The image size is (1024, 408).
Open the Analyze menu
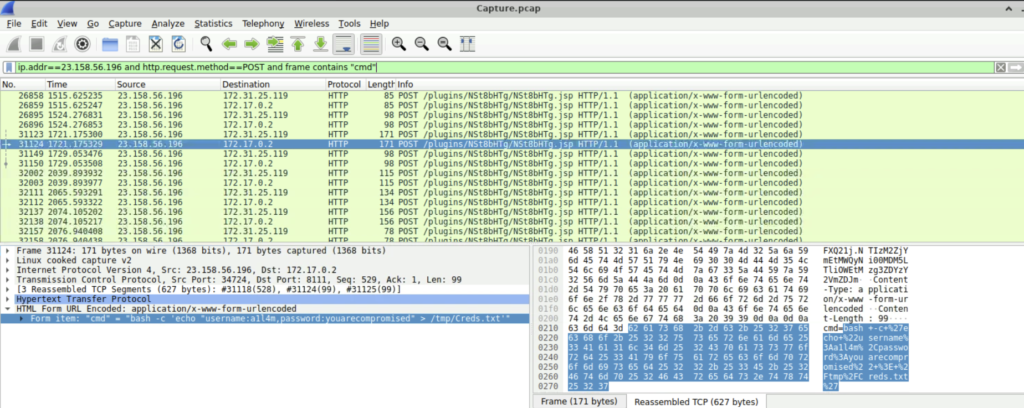(167, 23)
